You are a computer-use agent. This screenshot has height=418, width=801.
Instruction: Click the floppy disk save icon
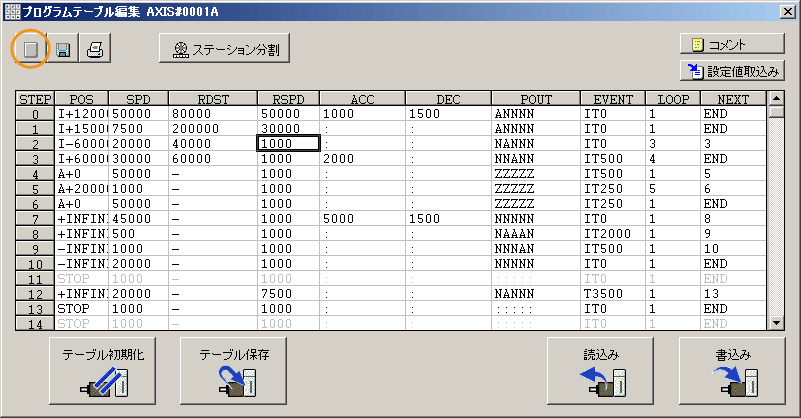(62, 49)
